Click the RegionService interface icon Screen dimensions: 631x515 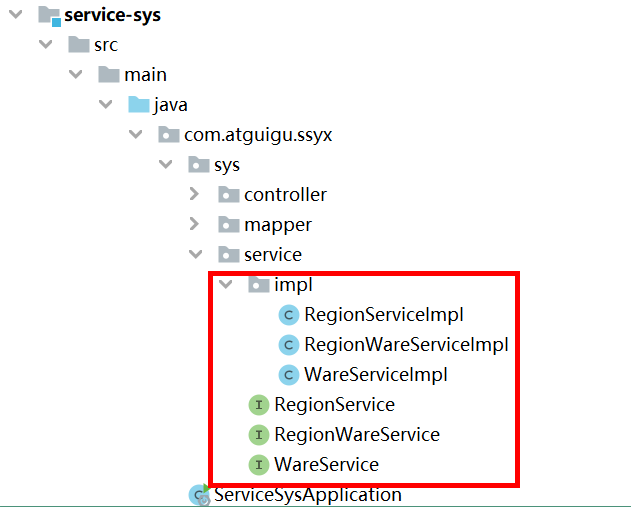[260, 405]
